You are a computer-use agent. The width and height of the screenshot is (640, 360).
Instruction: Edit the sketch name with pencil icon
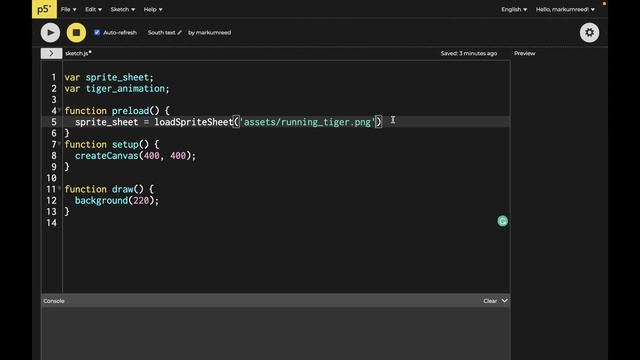point(180,33)
